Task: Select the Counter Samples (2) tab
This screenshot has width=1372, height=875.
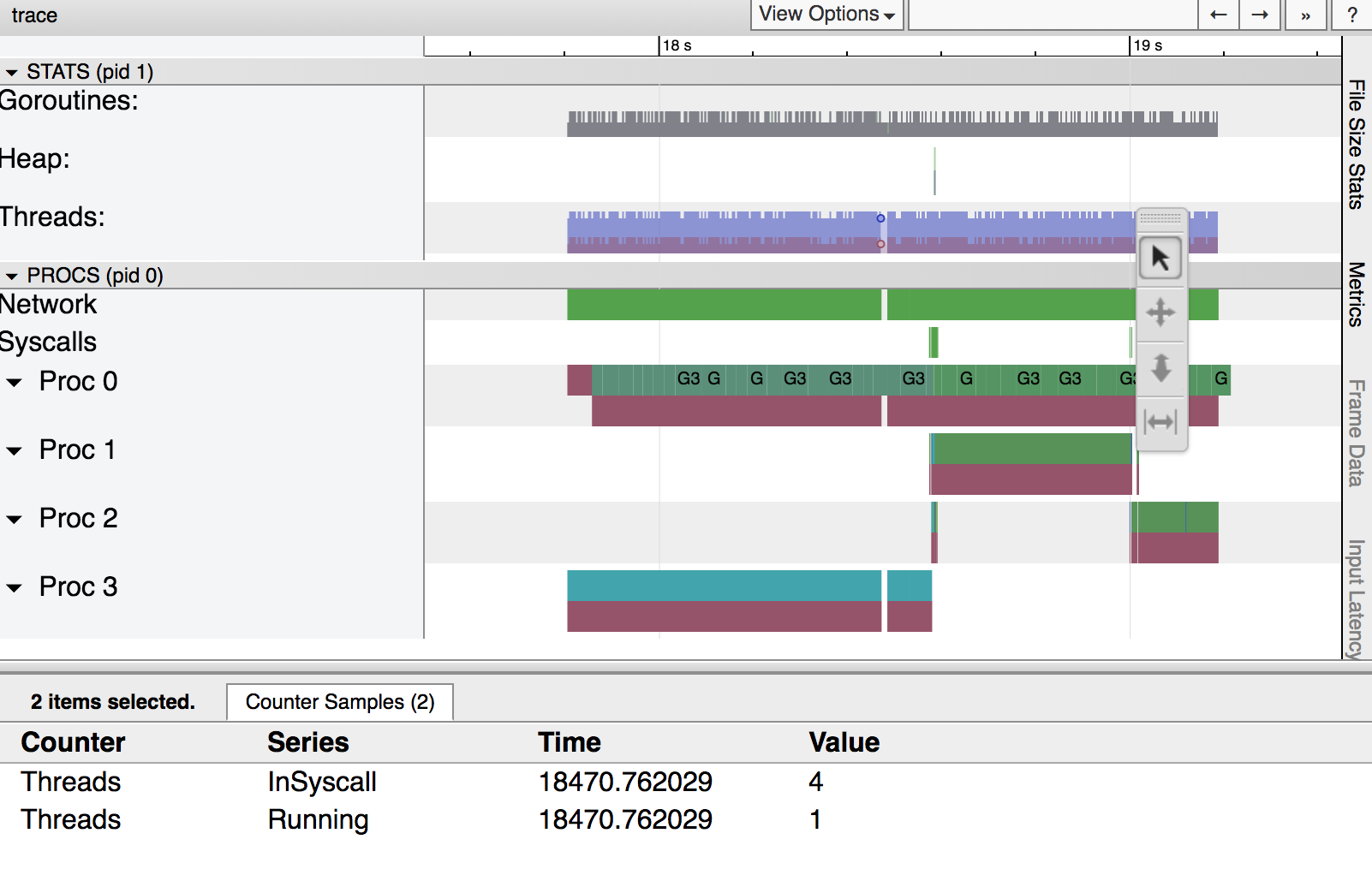Action: click(340, 702)
